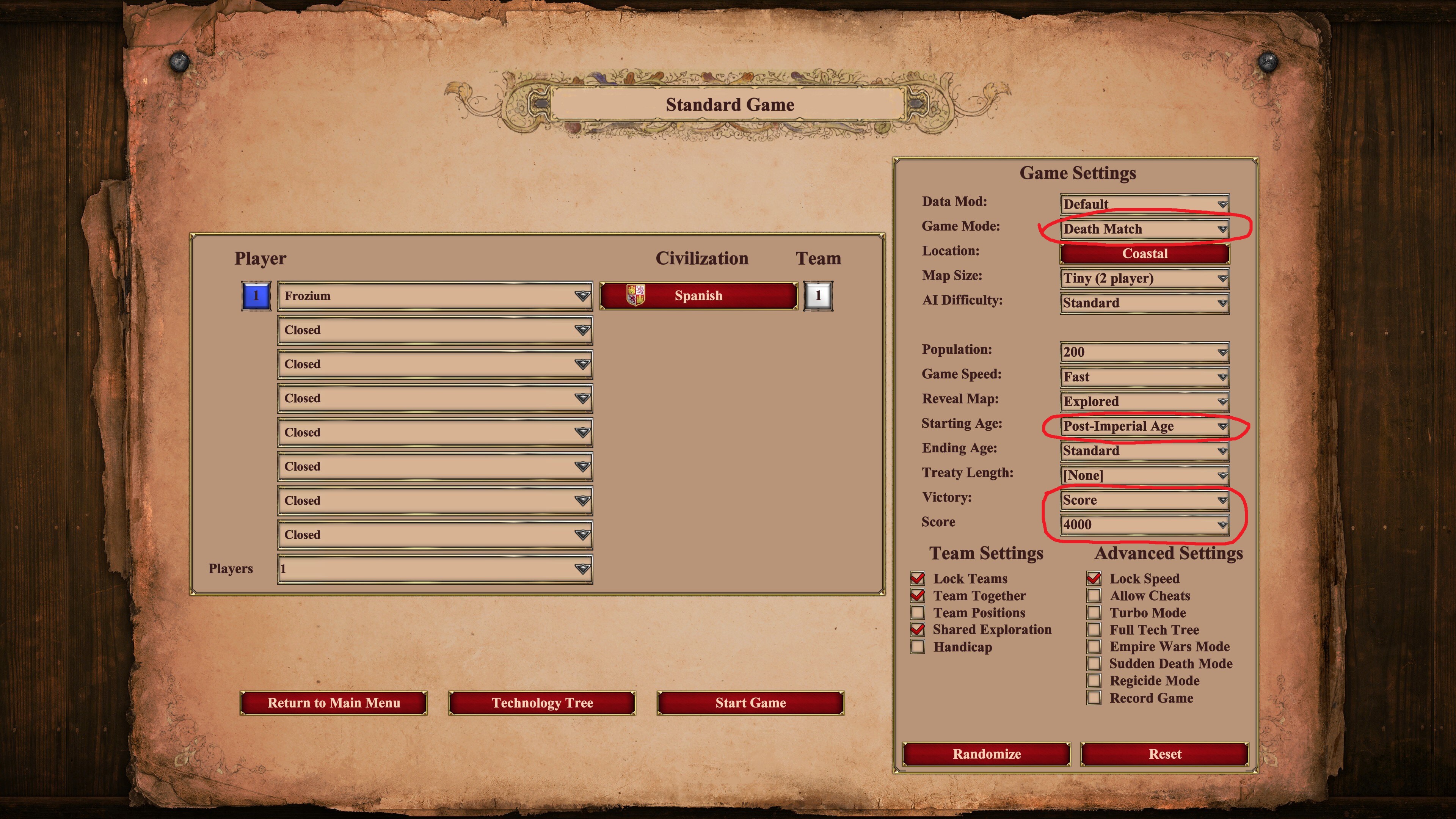Click the Starting Age dropdown arrow
The width and height of the screenshot is (1456, 819).
1222,426
